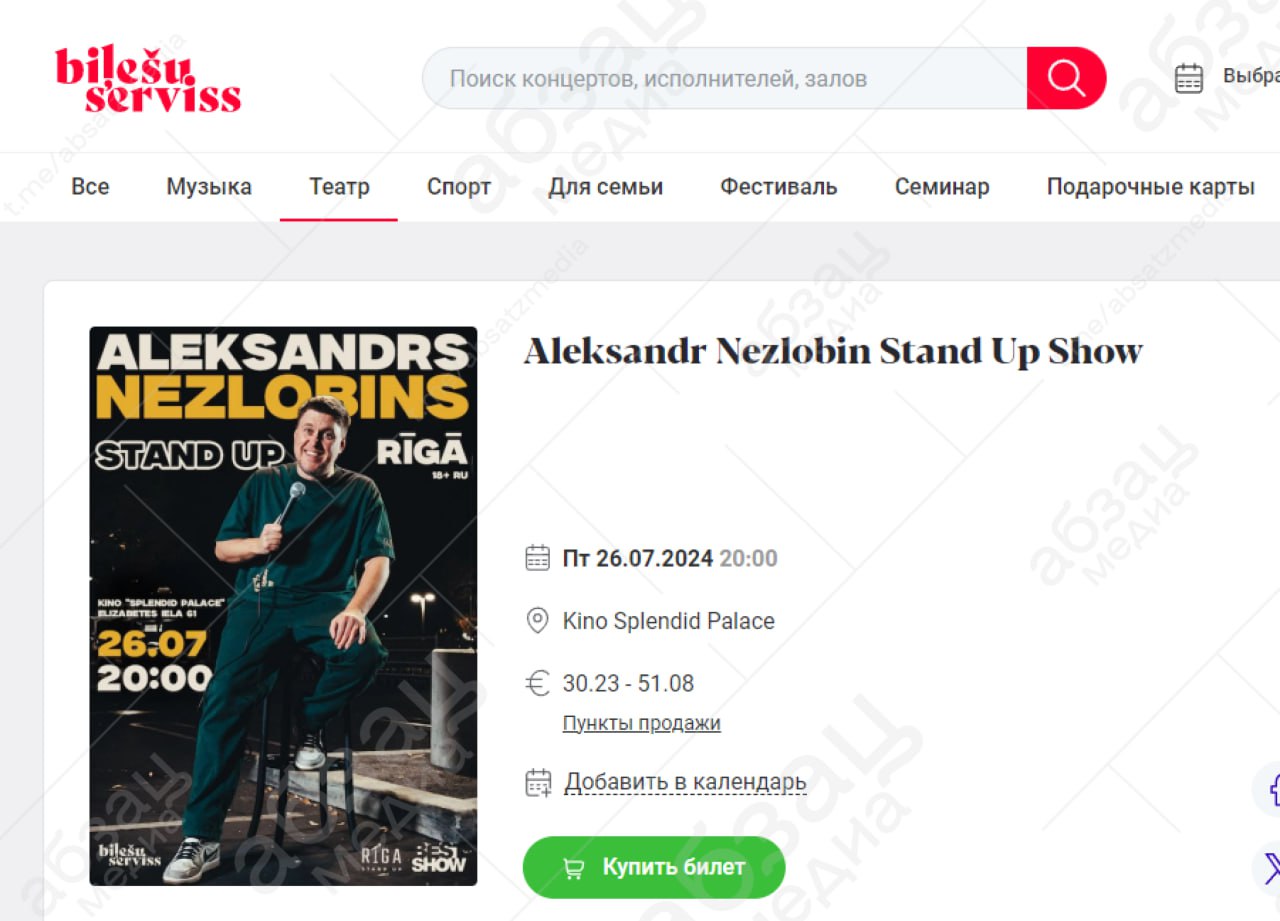Click the calendar icon beside event date

click(538, 558)
